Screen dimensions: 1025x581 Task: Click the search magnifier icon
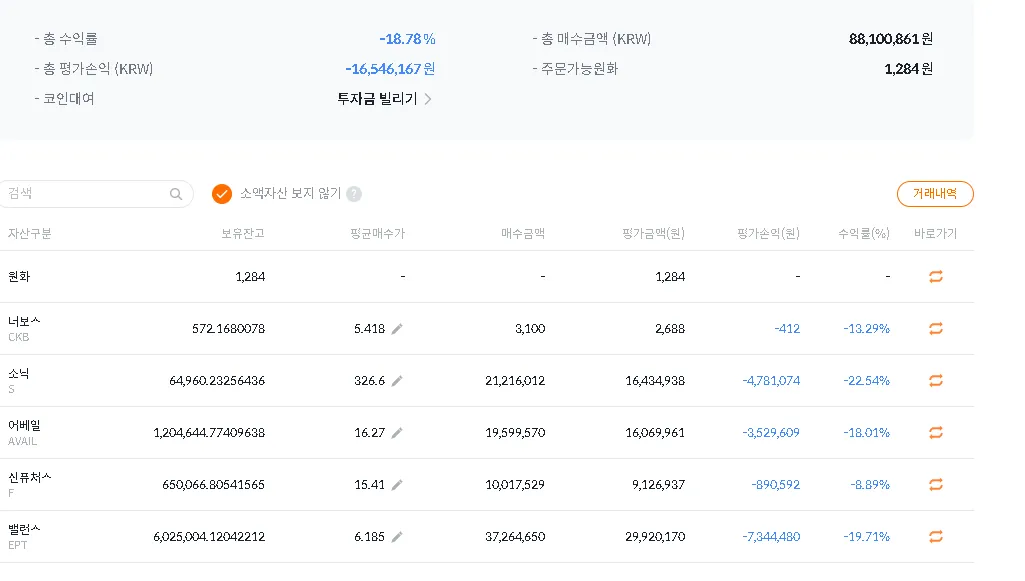coord(176,194)
